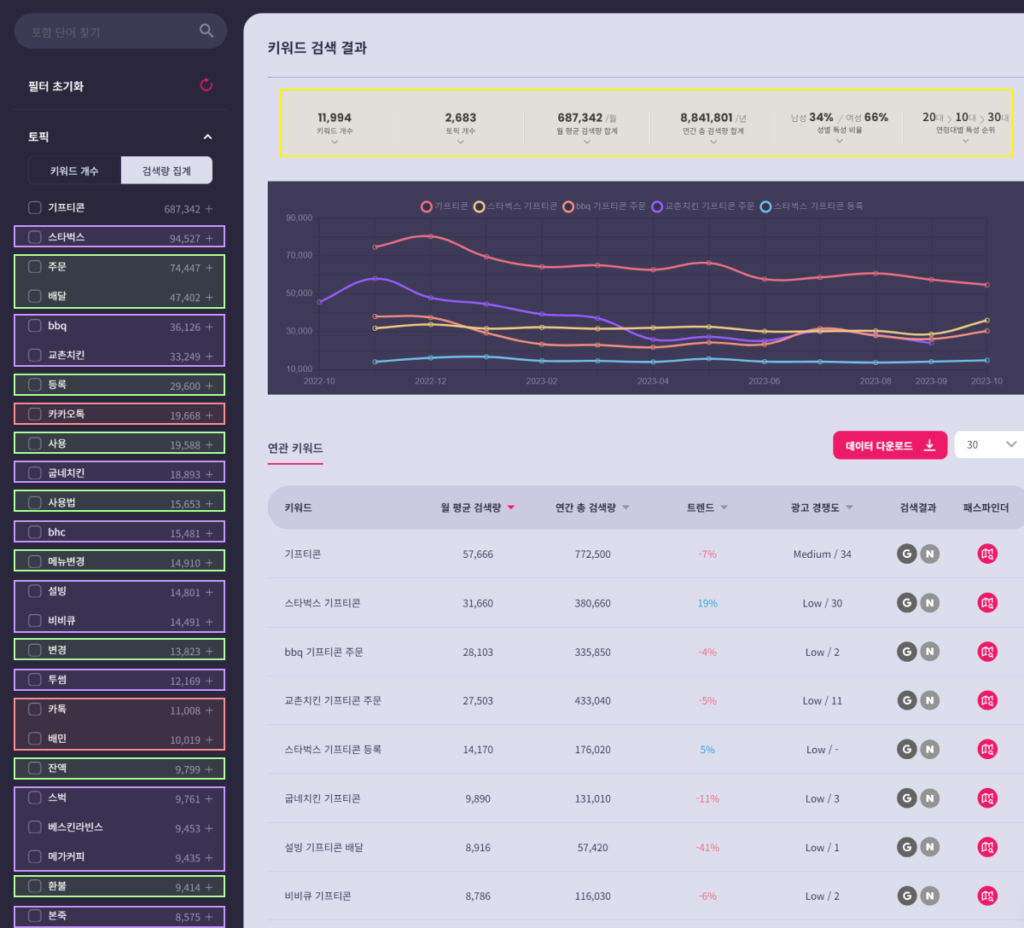The width and height of the screenshot is (1024, 928).
Task: Open Pathfinder for 교촌치킨 기프티콘 주문
Action: pos(987,701)
